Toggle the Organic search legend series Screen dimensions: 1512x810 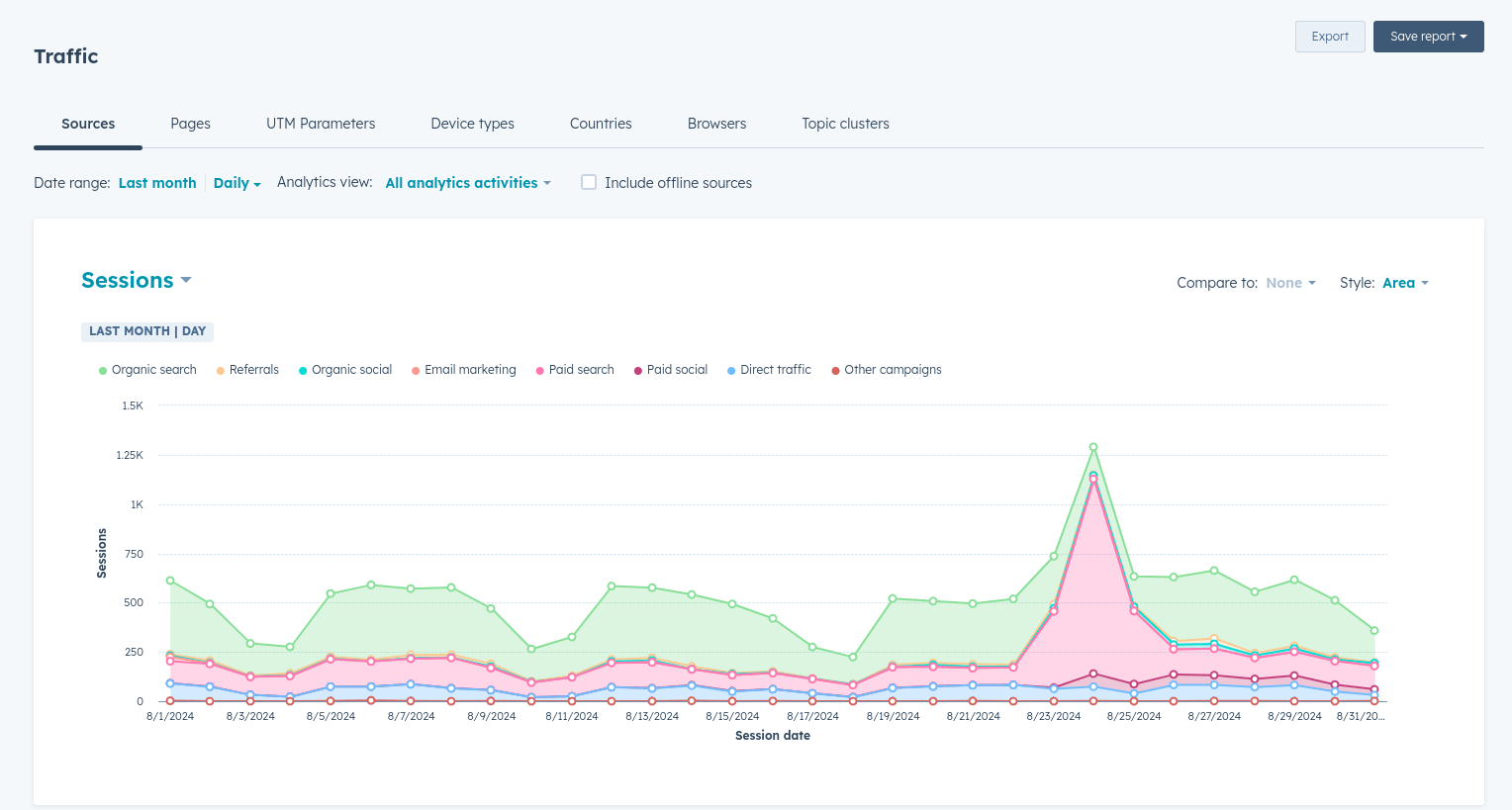[x=147, y=370]
